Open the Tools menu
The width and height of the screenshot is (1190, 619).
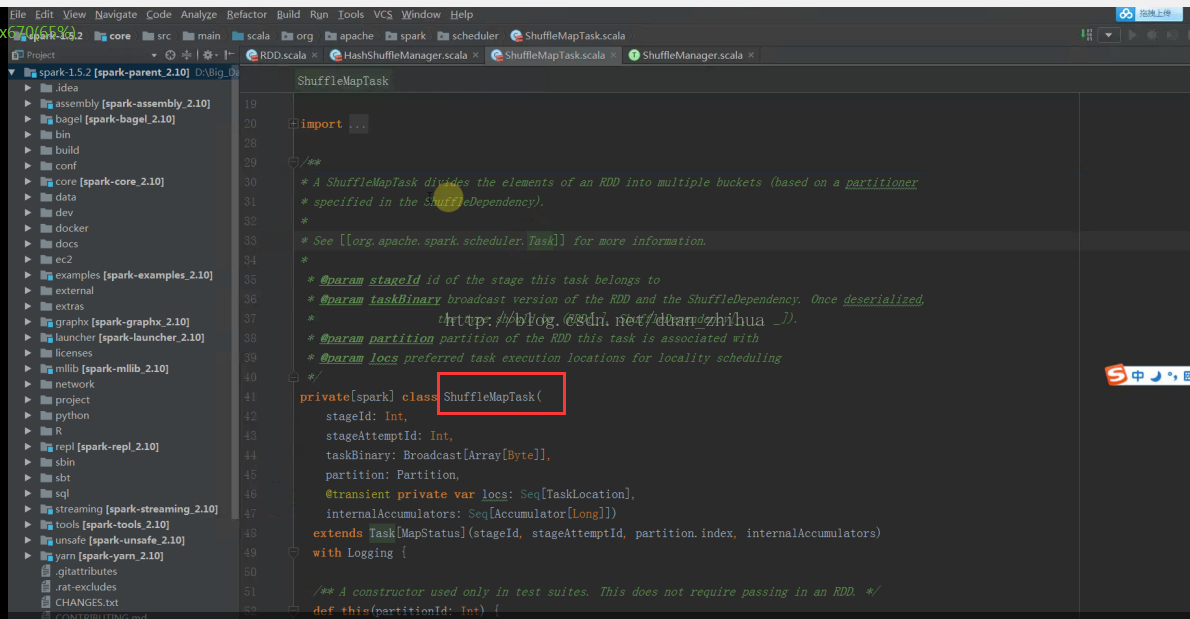351,14
